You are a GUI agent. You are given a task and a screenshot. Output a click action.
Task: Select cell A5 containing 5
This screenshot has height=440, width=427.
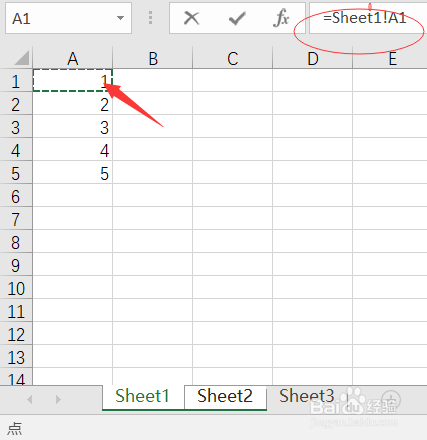73,173
